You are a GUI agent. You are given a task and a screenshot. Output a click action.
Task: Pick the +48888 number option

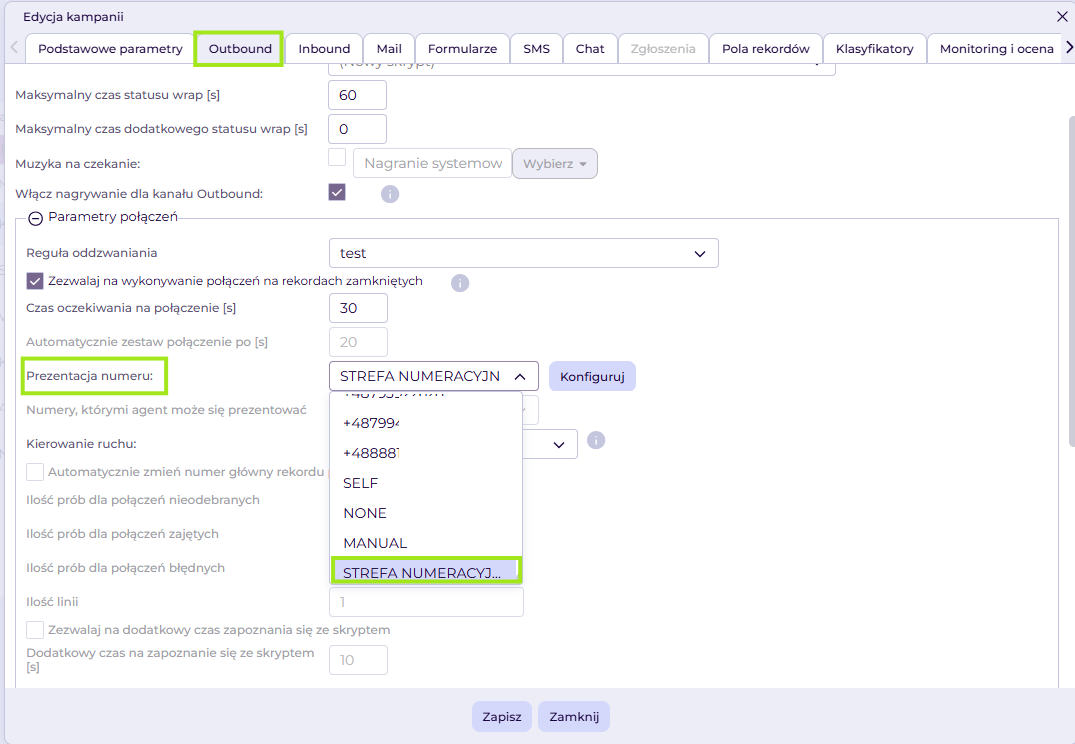(426, 453)
